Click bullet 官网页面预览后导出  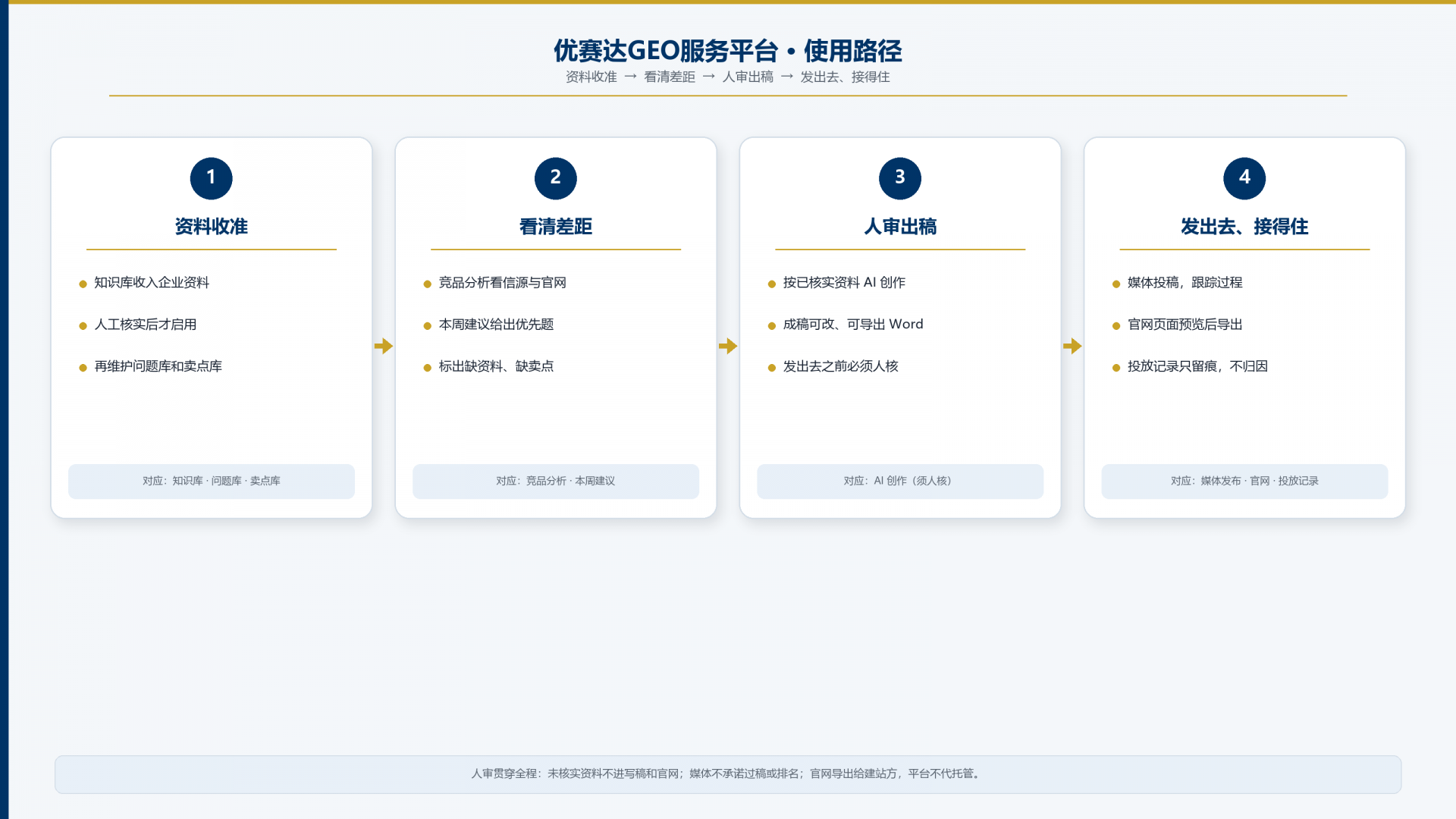point(1185,325)
